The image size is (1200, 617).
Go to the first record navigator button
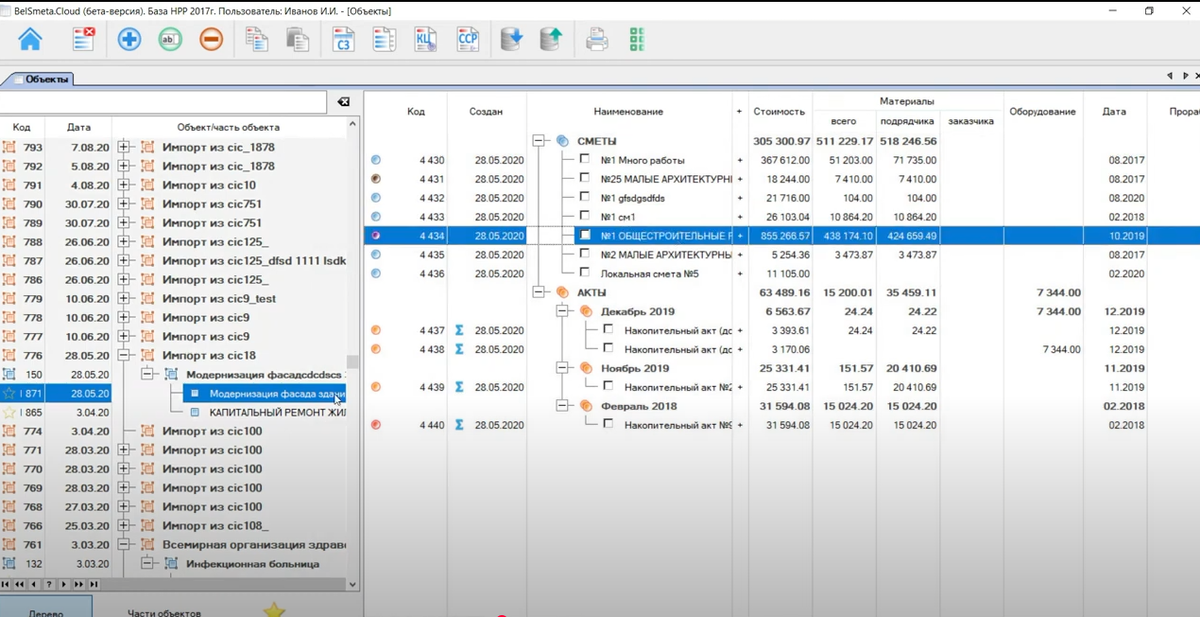click(6, 584)
